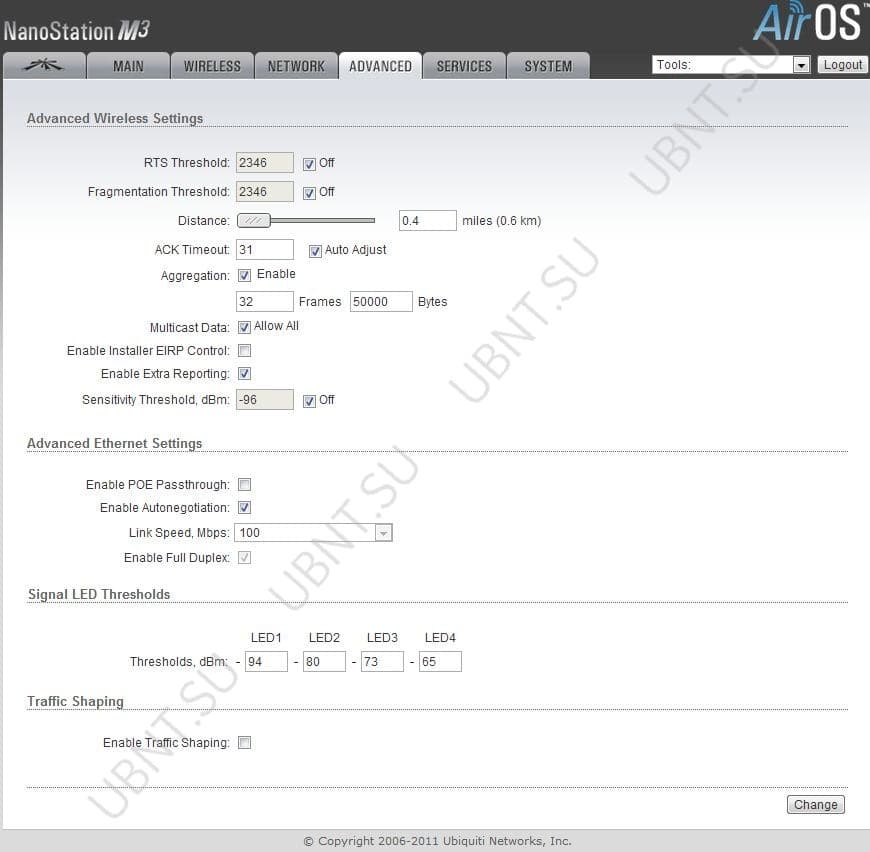Click the Fragmentation Threshold value field

point(265,191)
